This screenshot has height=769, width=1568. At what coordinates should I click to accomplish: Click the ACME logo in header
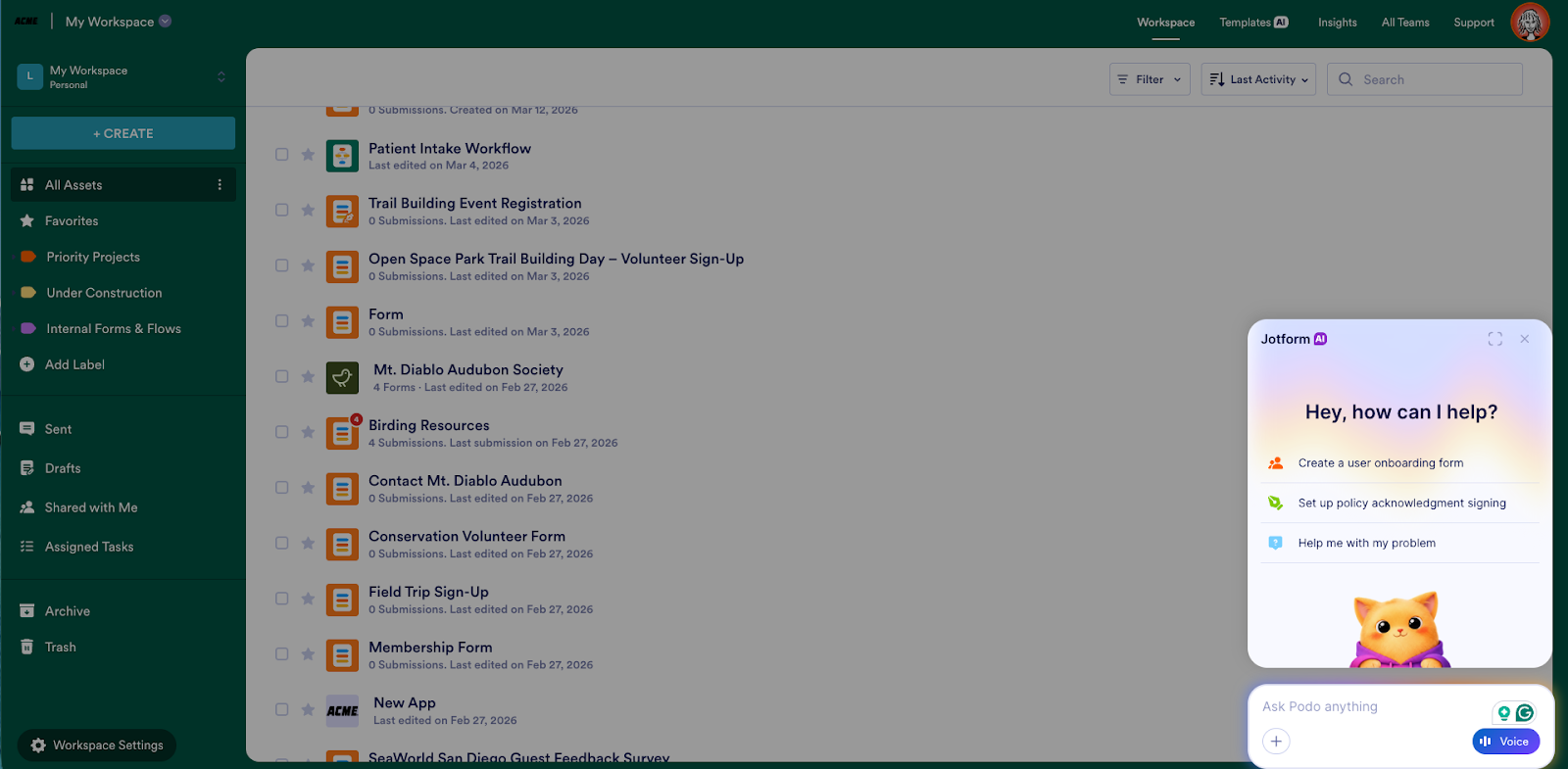click(x=26, y=22)
